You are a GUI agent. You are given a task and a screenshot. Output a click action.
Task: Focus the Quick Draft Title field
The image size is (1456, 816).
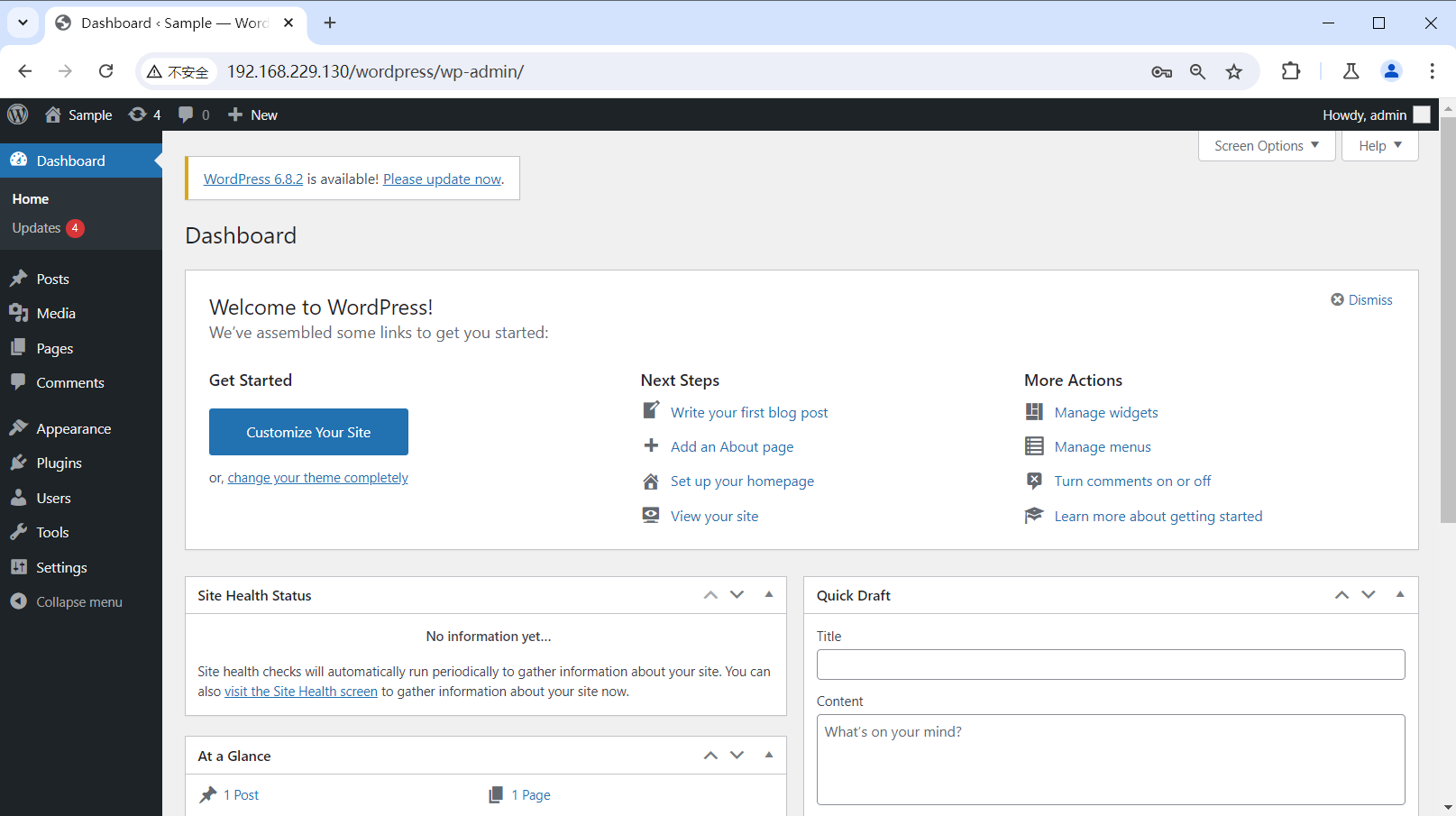pyautogui.click(x=1111, y=665)
